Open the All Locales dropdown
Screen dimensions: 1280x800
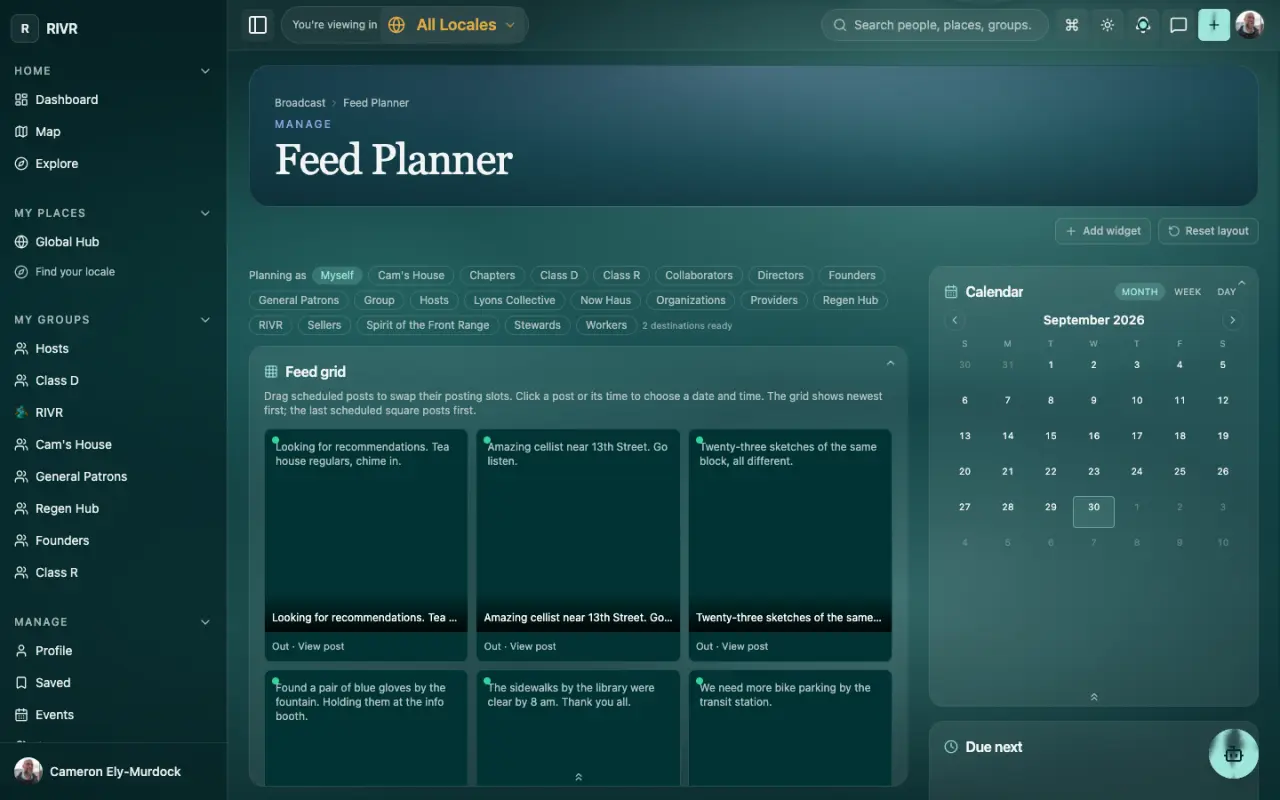click(453, 25)
